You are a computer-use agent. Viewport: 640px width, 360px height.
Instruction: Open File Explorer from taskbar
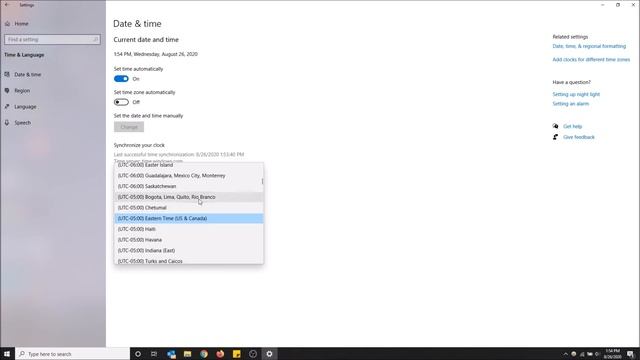pyautogui.click(x=187, y=354)
